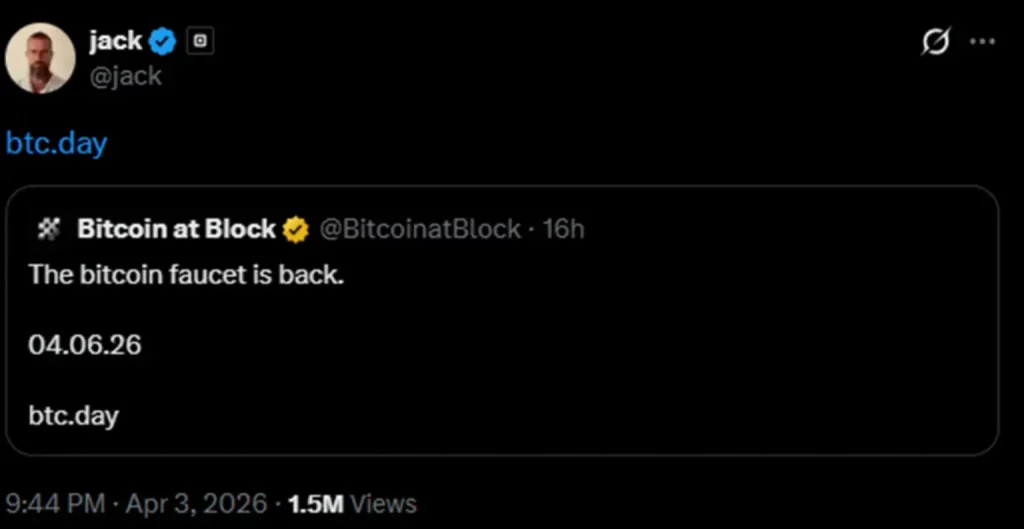Click jack's blue verified checkmark badge
The width and height of the screenshot is (1024, 529).
[163, 42]
